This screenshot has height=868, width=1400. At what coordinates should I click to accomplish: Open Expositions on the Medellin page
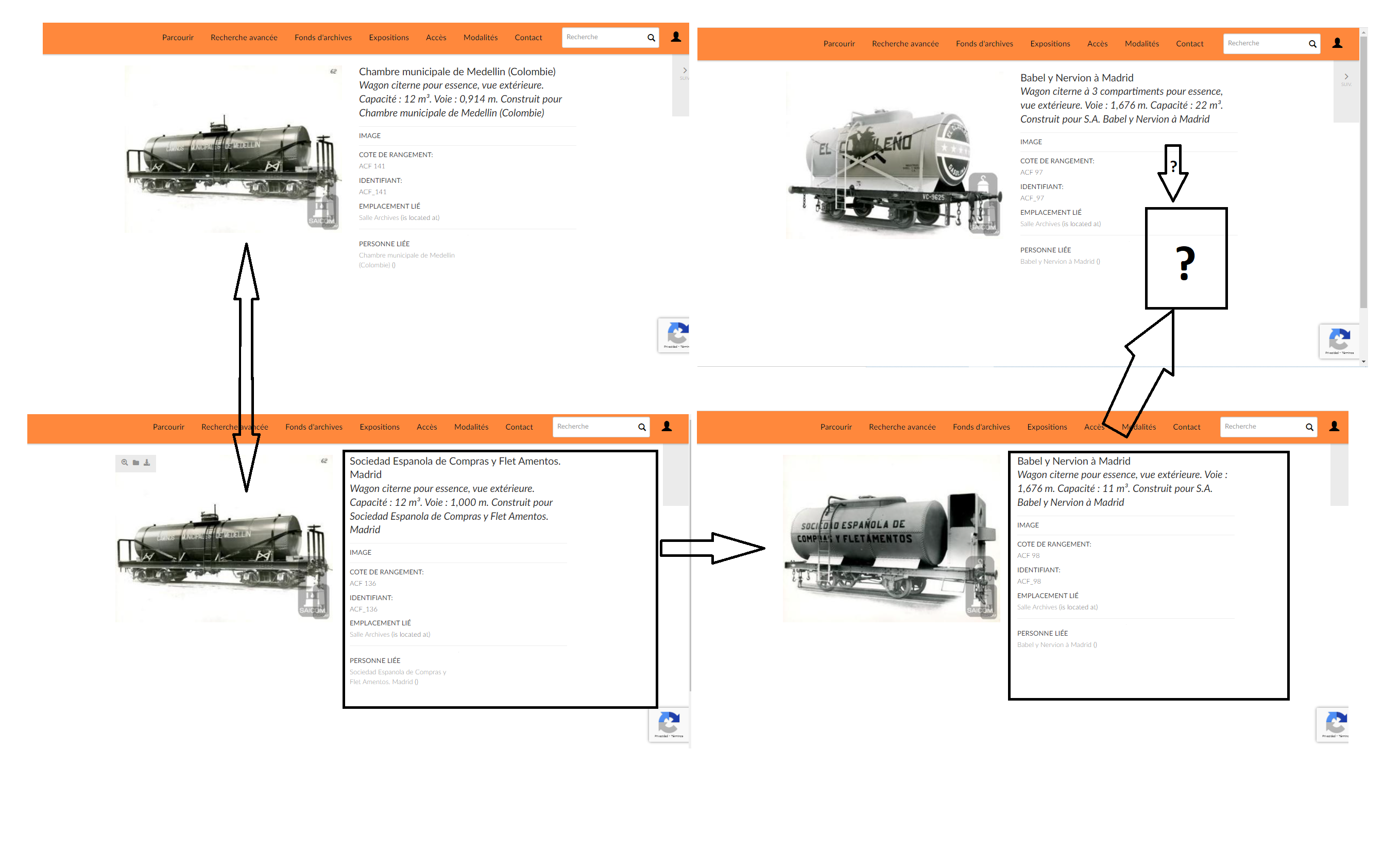389,38
